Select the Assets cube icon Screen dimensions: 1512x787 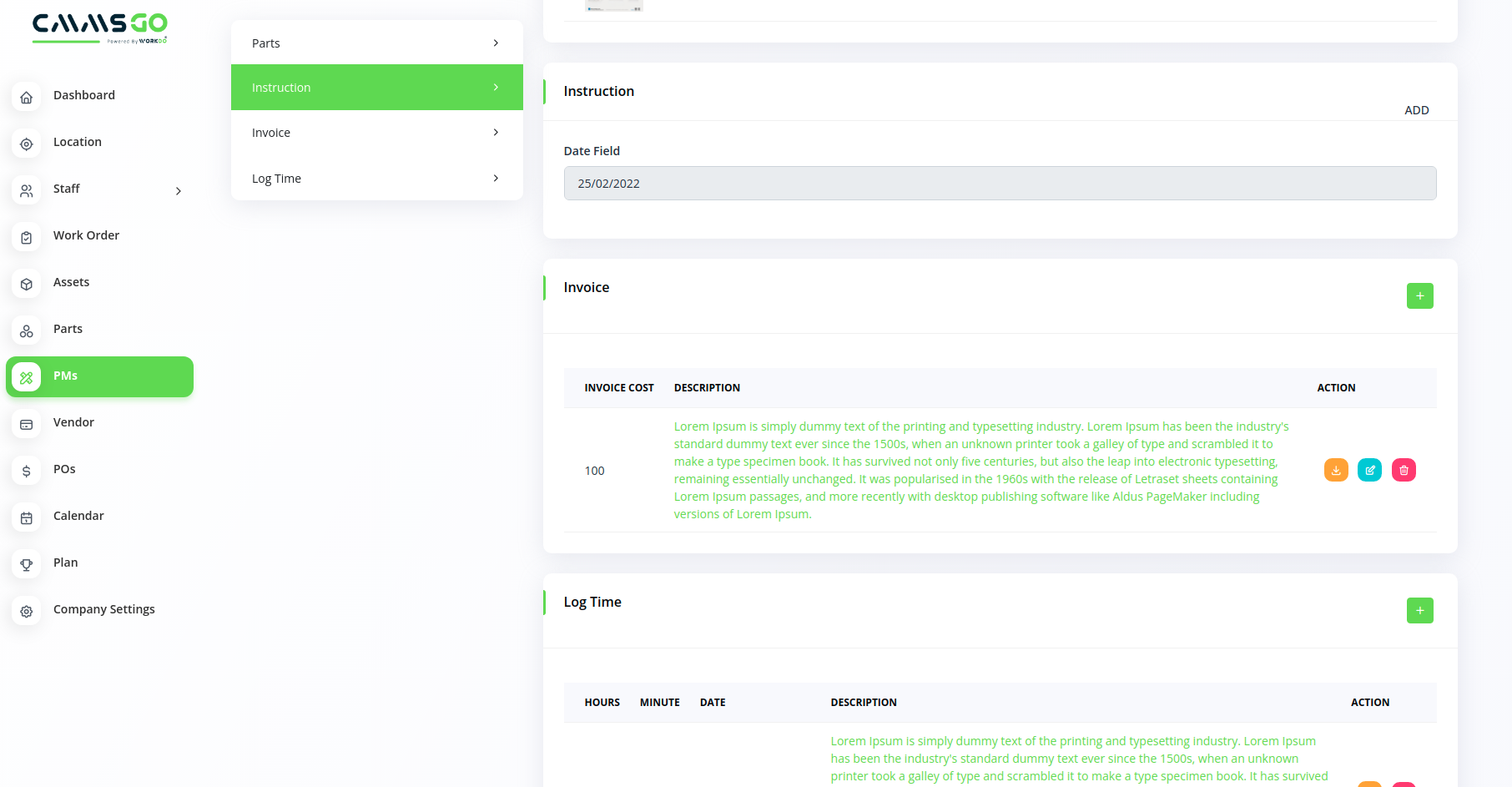(27, 284)
